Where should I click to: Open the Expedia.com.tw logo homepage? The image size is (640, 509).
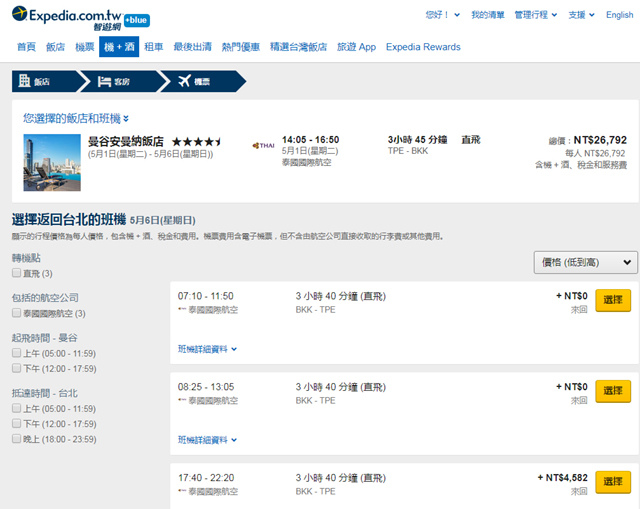[67, 18]
